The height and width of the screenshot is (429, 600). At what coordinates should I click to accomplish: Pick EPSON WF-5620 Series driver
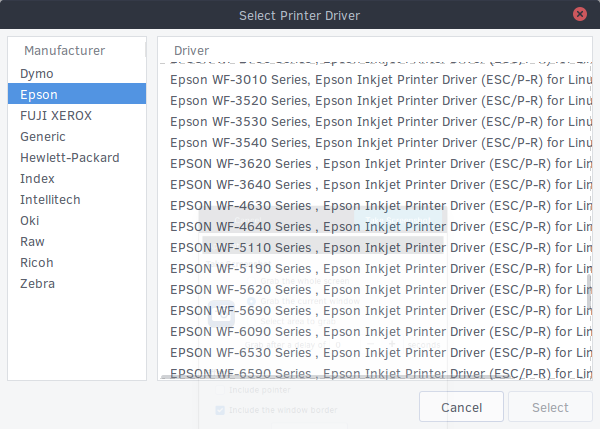point(375,290)
